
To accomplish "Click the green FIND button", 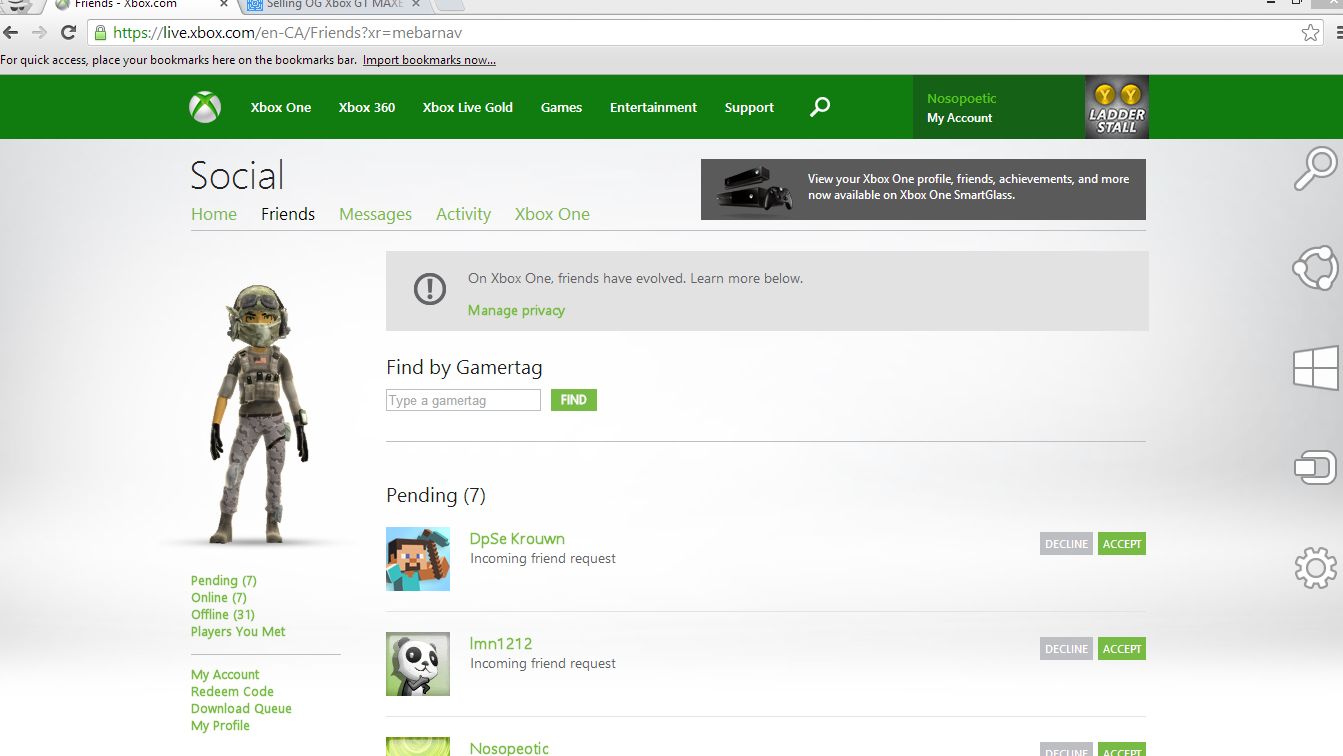I will pyautogui.click(x=574, y=400).
